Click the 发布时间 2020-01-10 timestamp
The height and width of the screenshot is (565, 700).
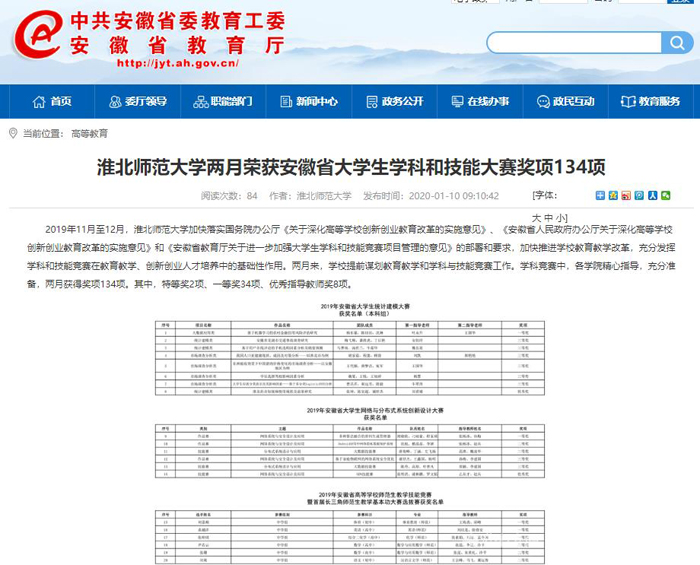tap(431, 196)
